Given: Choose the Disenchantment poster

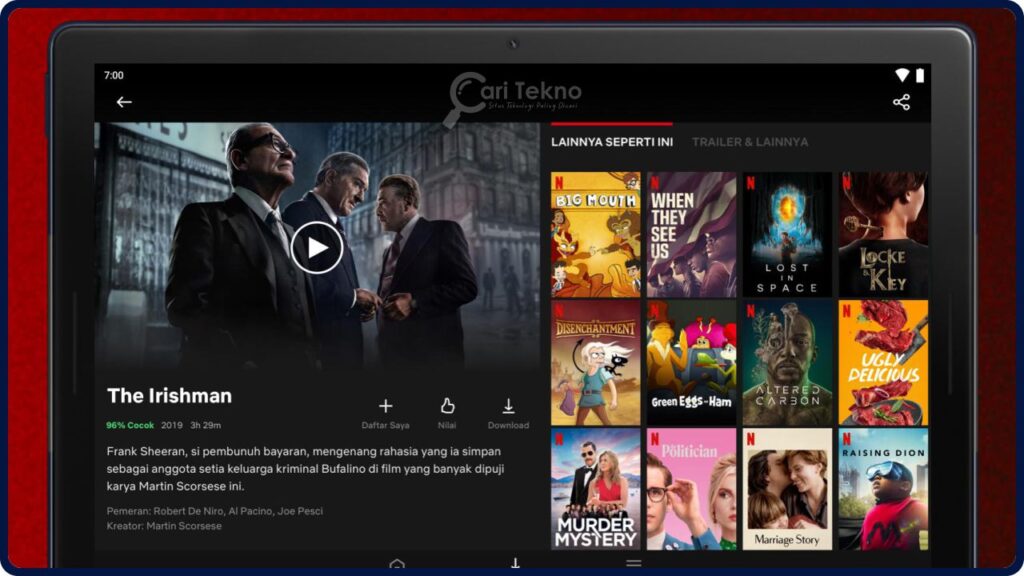Looking at the screenshot, I should click(596, 362).
